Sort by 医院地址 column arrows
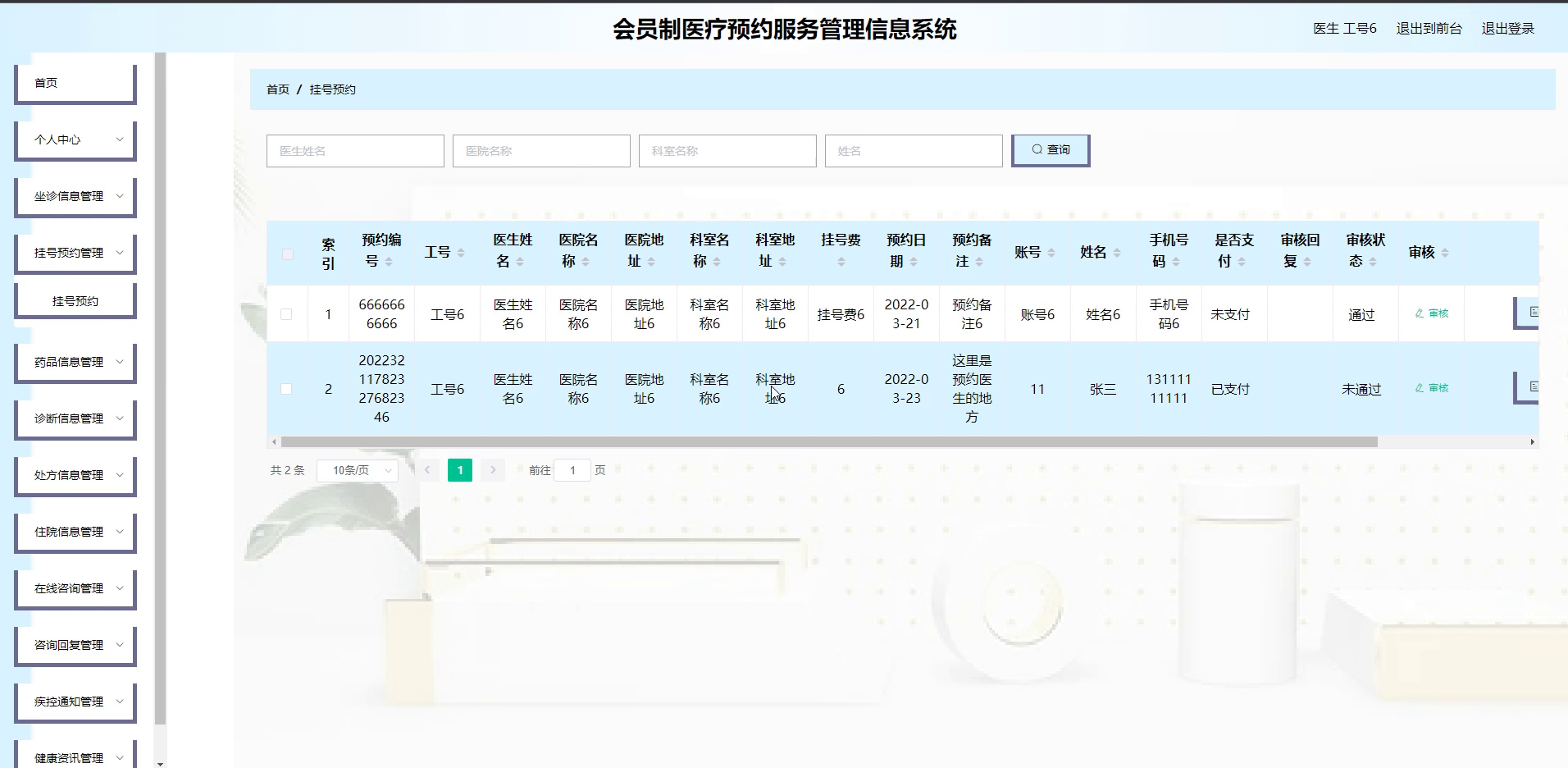The width and height of the screenshot is (1568, 768). coord(651,262)
